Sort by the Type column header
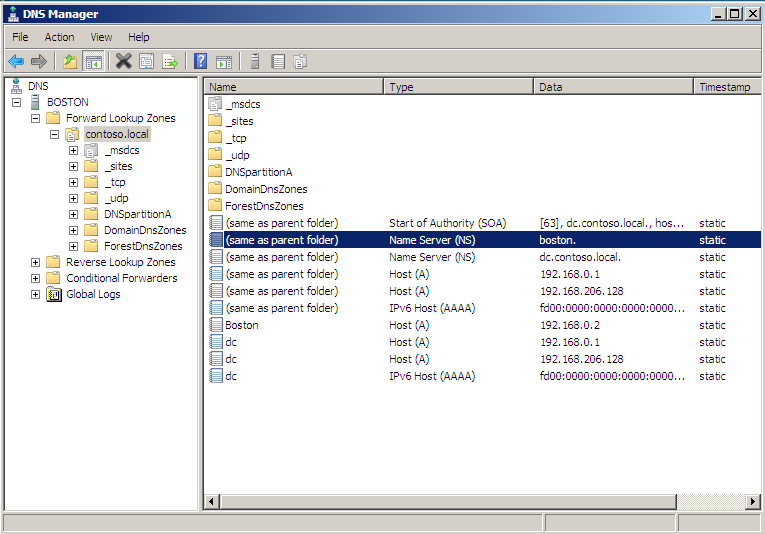The width and height of the screenshot is (765, 534). coord(459,86)
